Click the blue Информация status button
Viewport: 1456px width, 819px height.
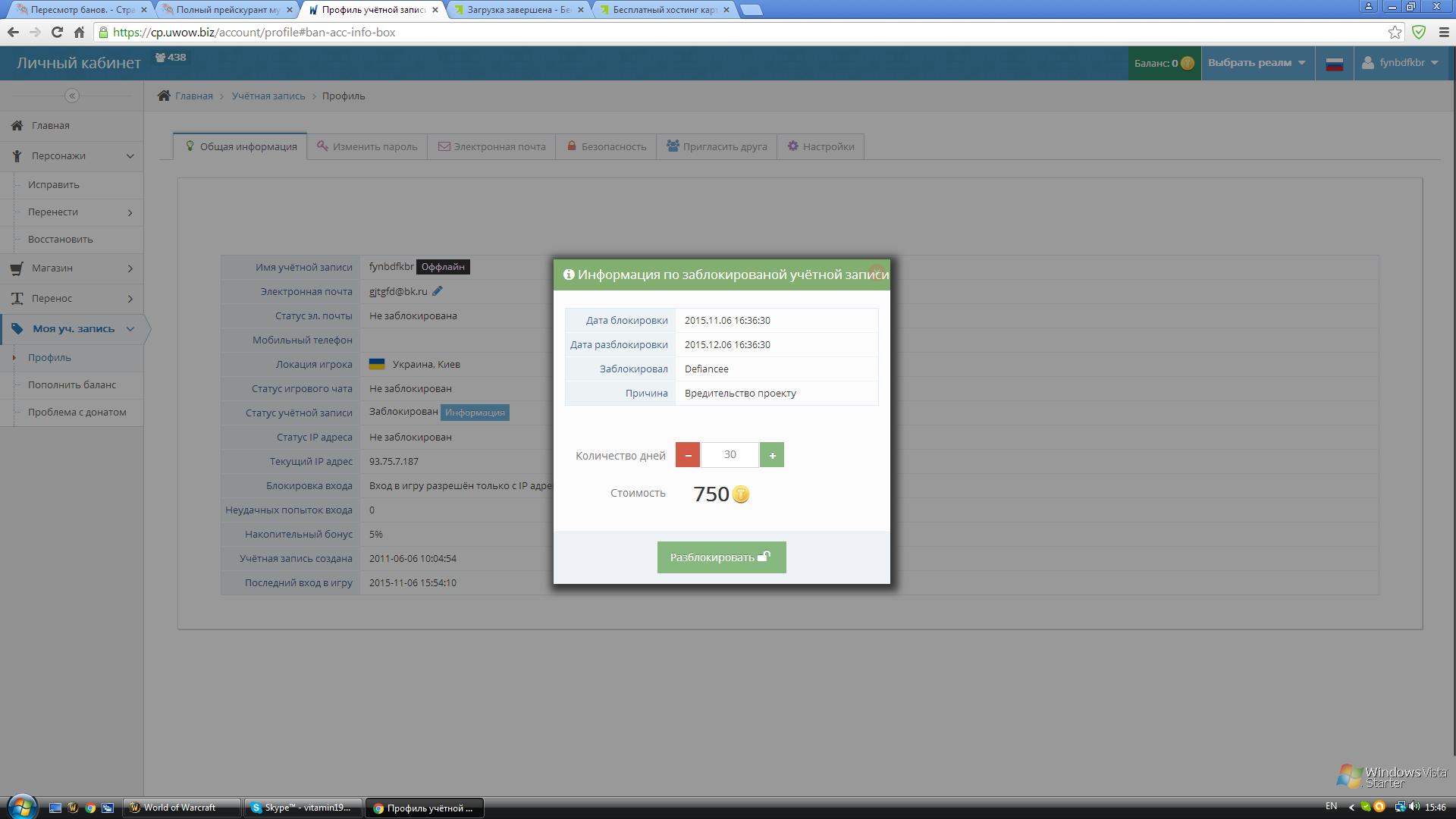(475, 413)
